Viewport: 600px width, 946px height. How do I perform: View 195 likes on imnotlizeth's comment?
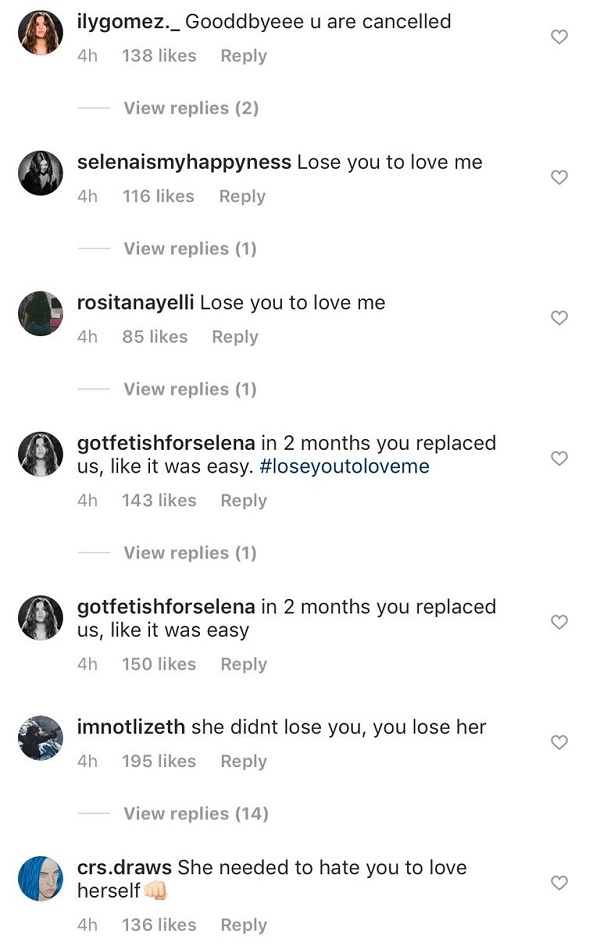pos(159,761)
